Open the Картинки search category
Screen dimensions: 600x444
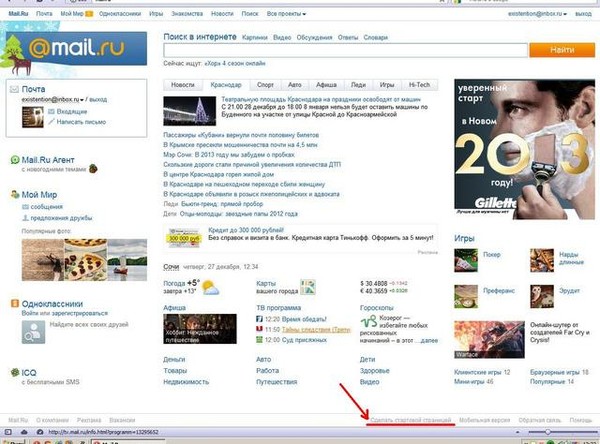(254, 38)
